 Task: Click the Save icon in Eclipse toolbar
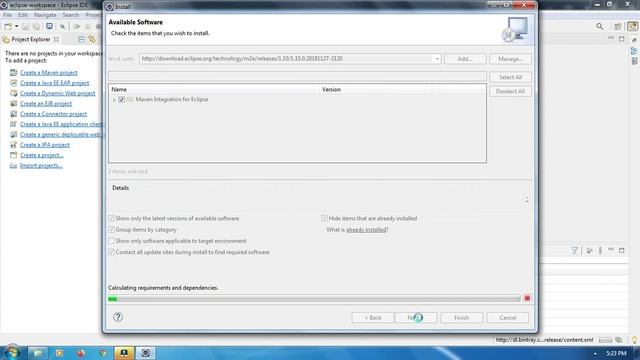(x=25, y=27)
